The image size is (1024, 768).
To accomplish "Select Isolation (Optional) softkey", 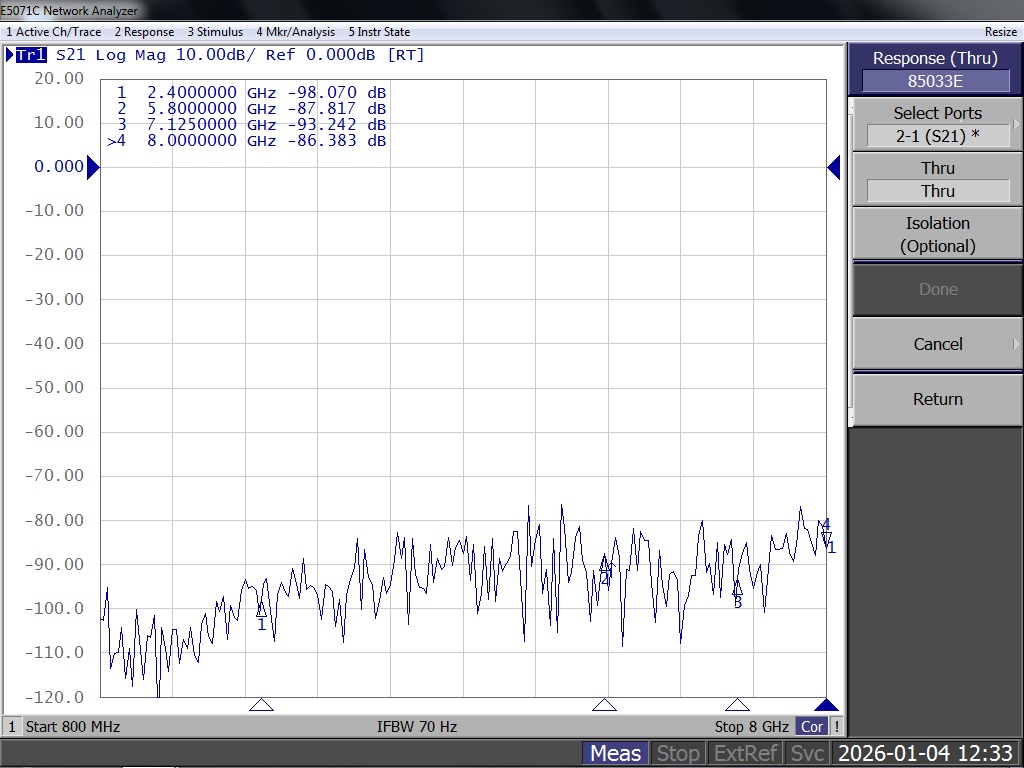I will tap(937, 234).
